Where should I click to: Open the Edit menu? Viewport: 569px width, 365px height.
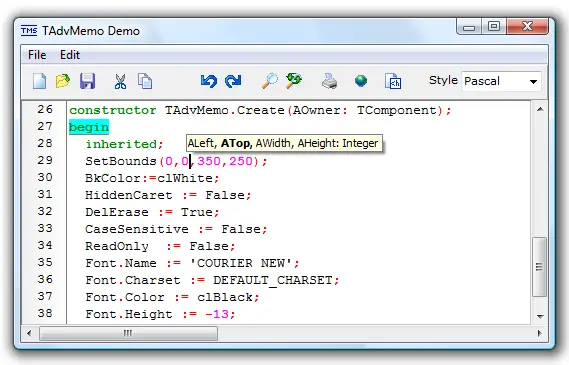click(x=70, y=55)
